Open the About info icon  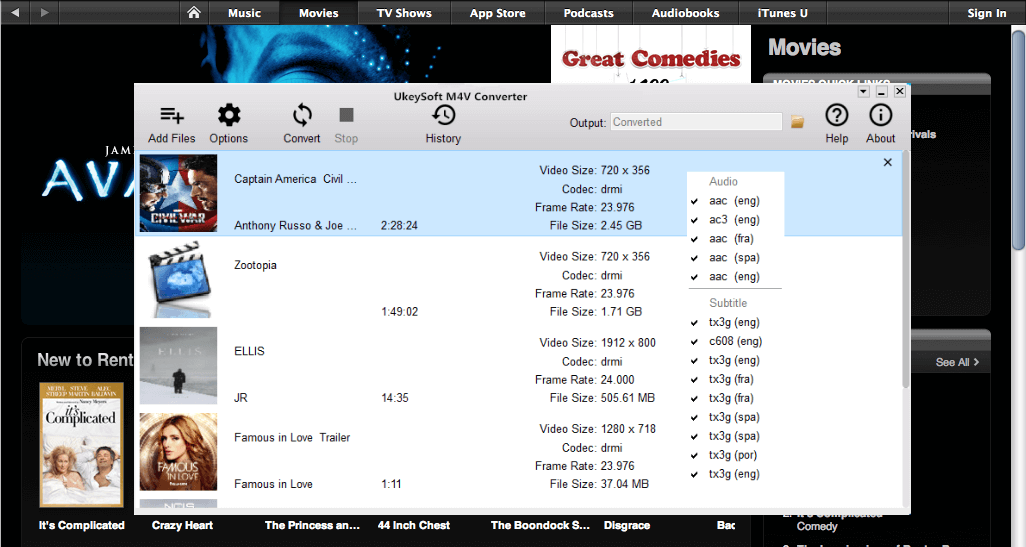[x=880, y=116]
